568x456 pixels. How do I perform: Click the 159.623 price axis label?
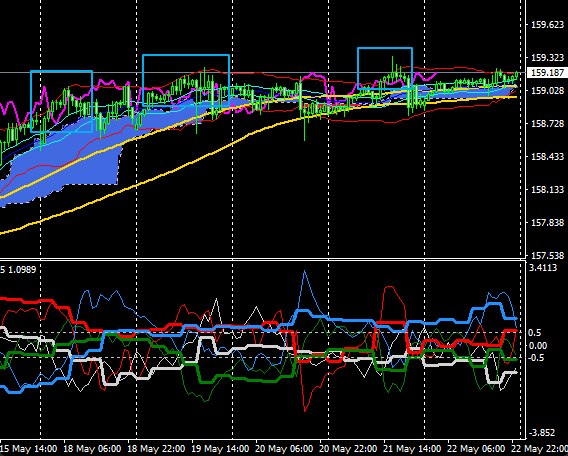[x=547, y=25]
